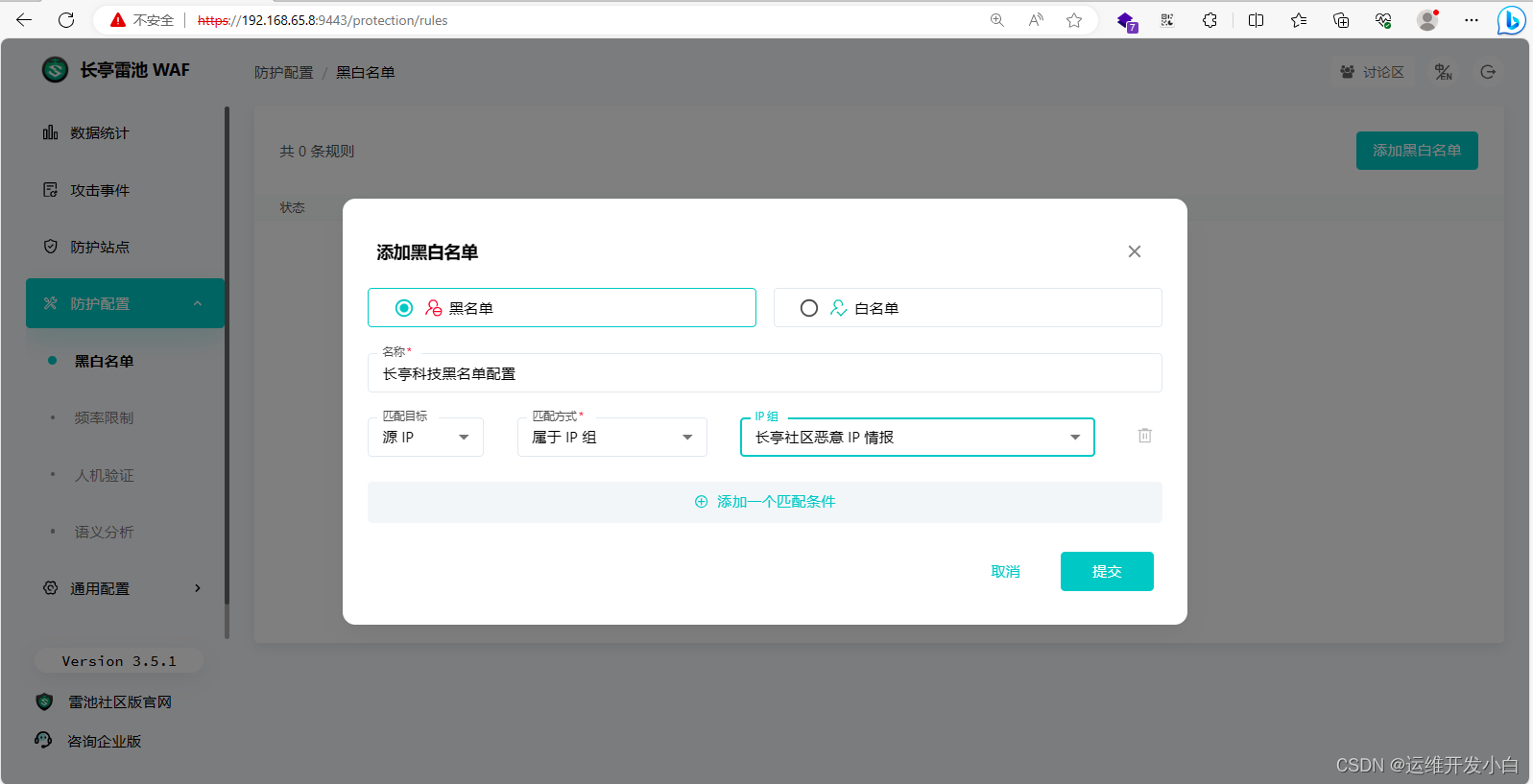Click the QR code extension icon
The height and width of the screenshot is (784, 1533).
(x=1167, y=20)
